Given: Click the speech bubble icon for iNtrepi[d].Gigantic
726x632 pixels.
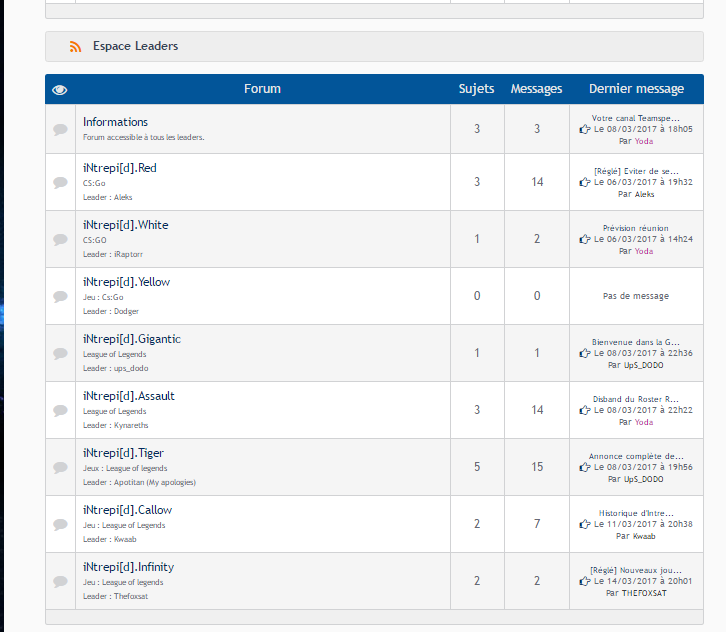Looking at the screenshot, I should (60, 354).
